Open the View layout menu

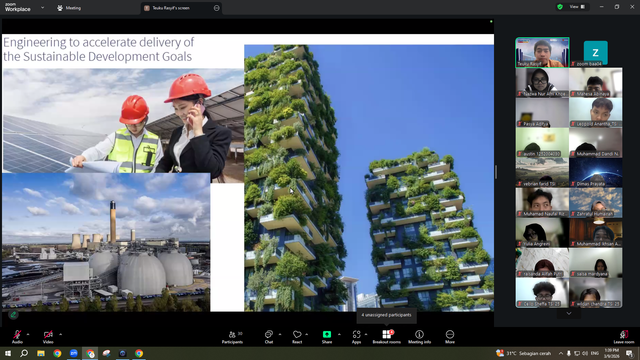(577, 7)
